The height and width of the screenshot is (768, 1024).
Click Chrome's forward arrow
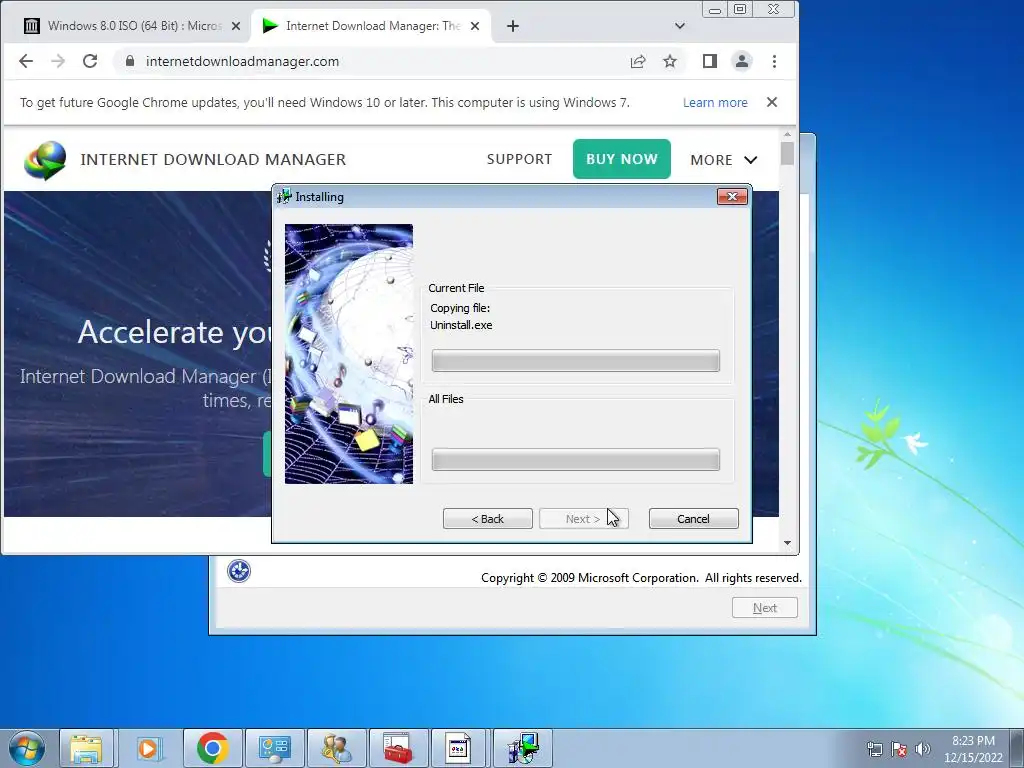point(58,61)
